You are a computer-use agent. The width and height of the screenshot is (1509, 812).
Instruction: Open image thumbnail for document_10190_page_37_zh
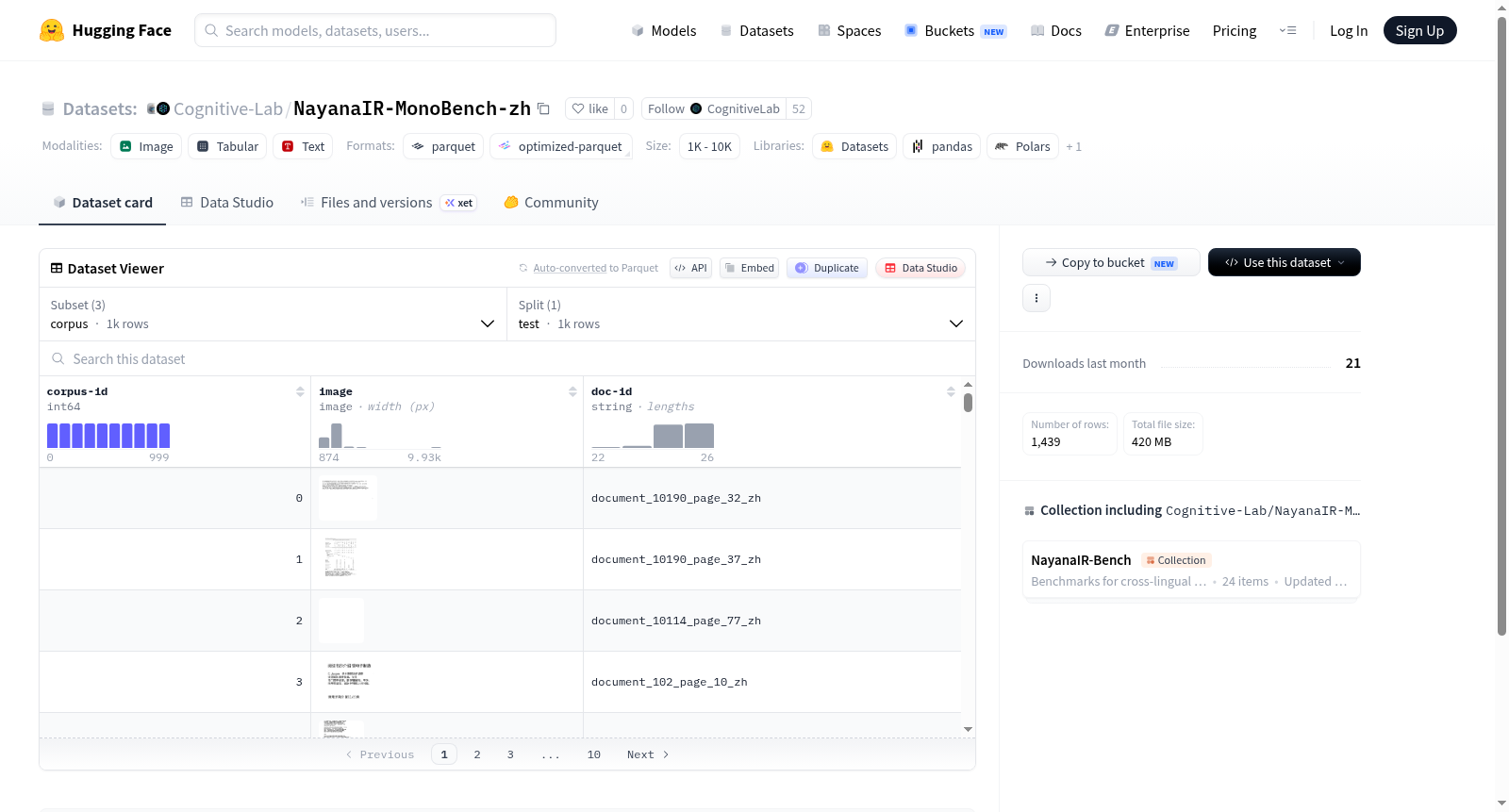pos(340,558)
